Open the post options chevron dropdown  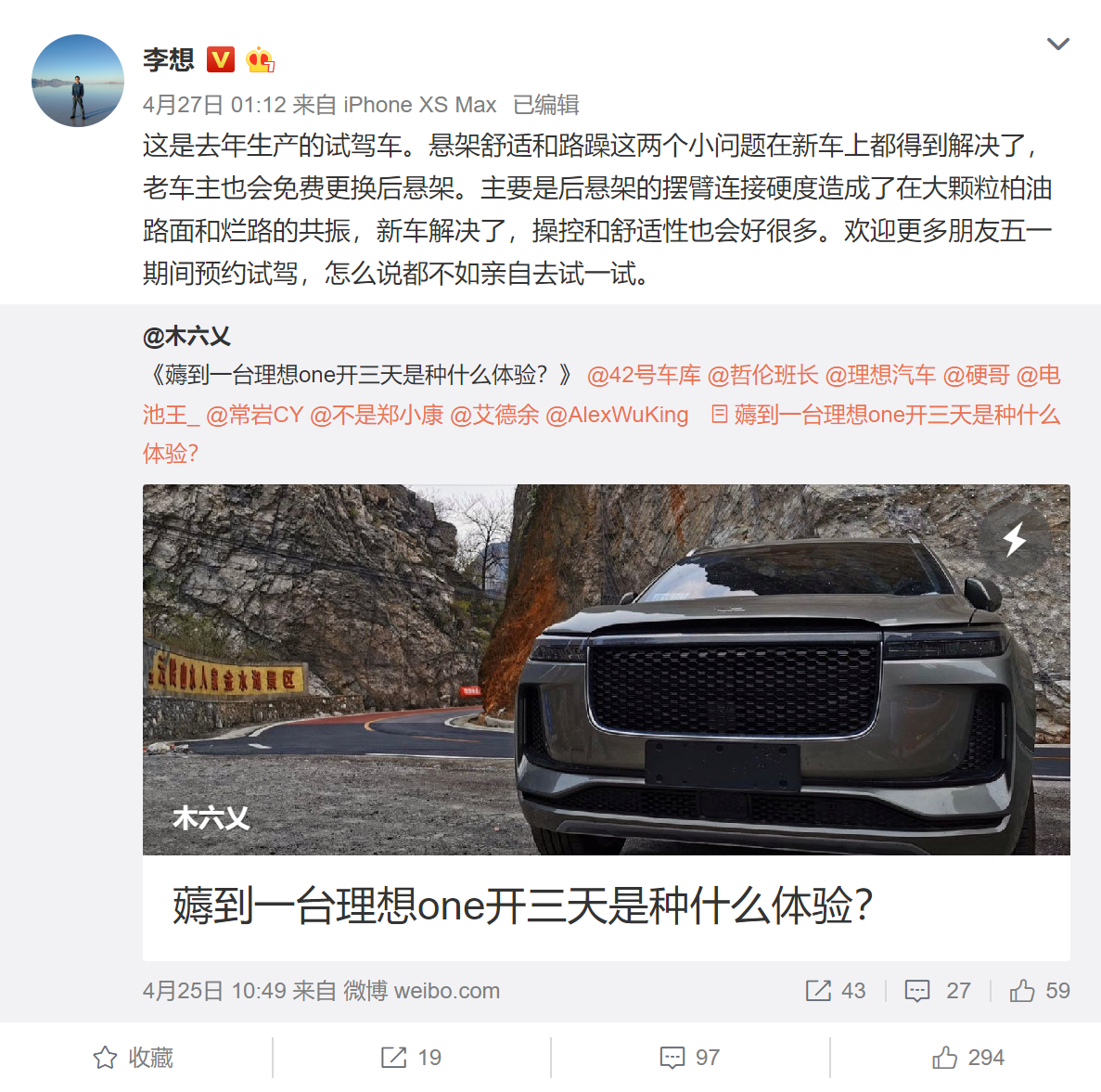point(1057,45)
